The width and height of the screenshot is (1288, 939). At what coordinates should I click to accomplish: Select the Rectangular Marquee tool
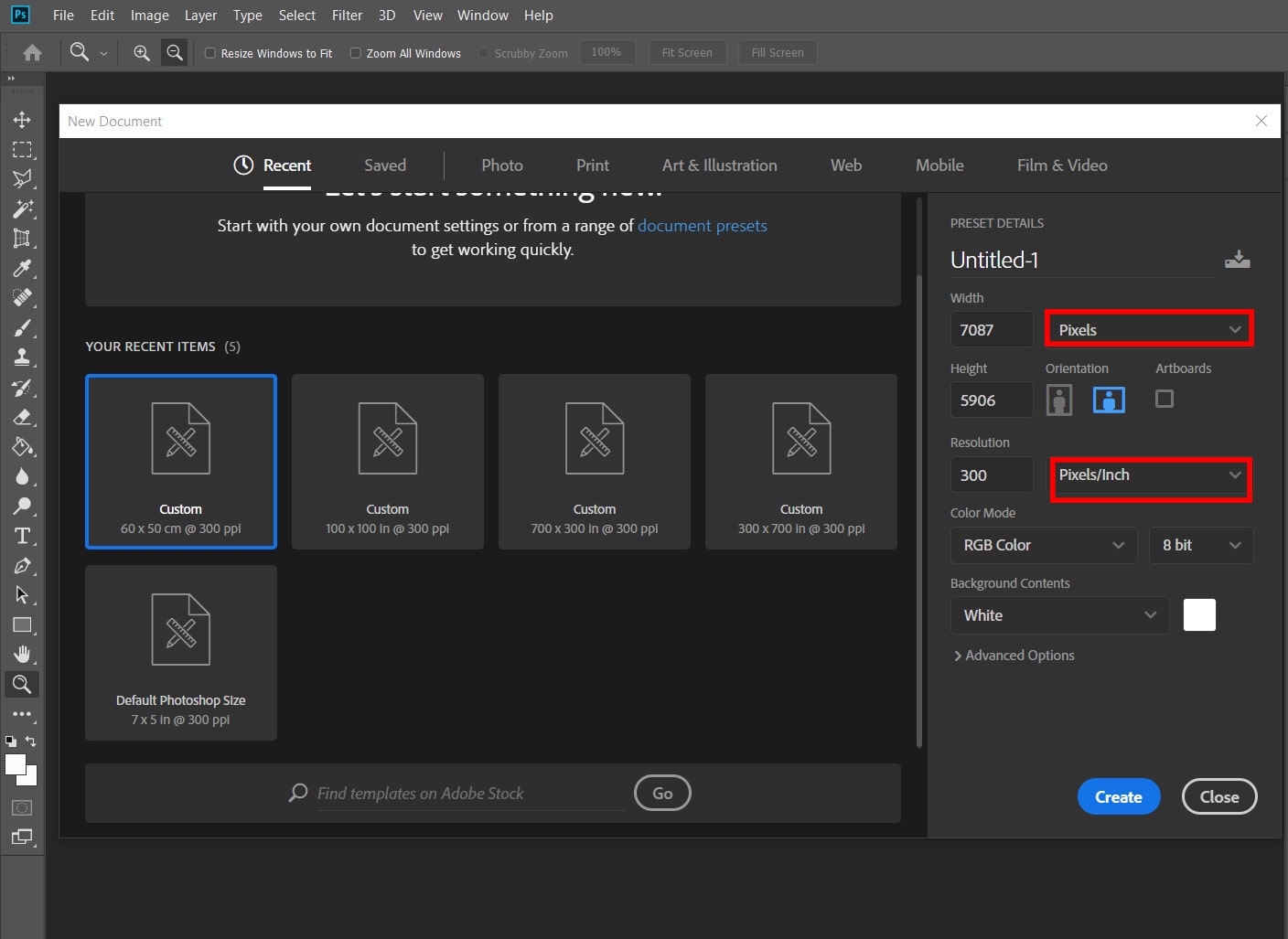[x=22, y=150]
